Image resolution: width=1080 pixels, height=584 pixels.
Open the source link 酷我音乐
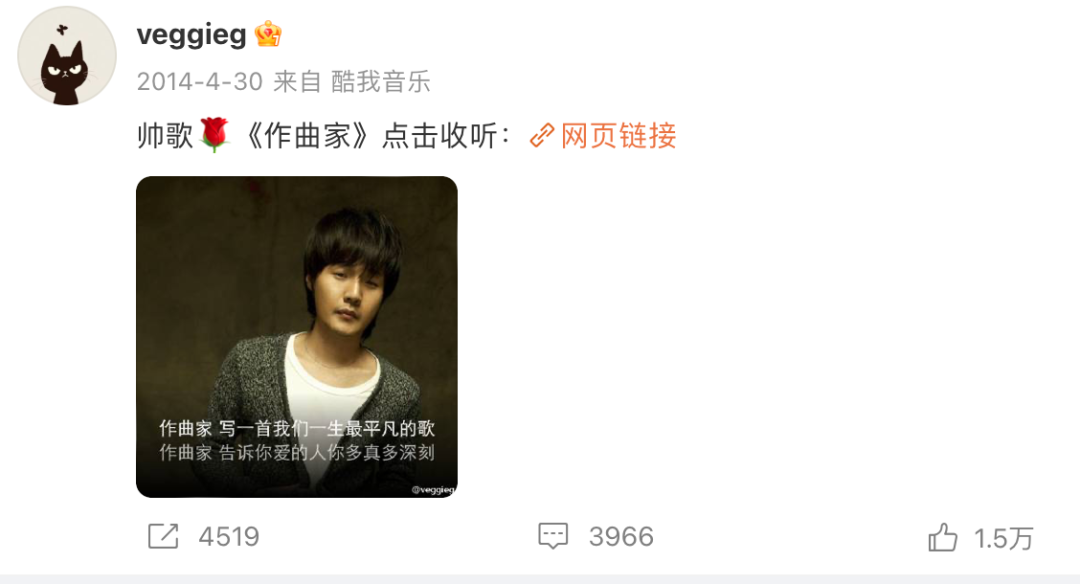[381, 82]
